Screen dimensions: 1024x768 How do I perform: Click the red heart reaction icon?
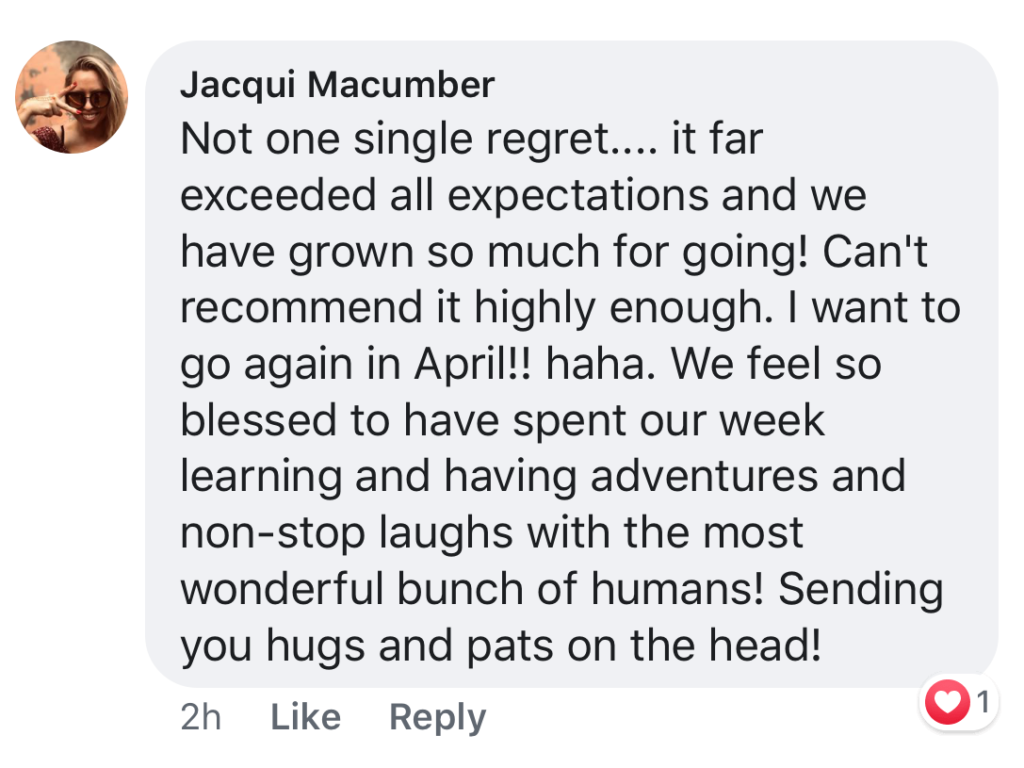[948, 702]
